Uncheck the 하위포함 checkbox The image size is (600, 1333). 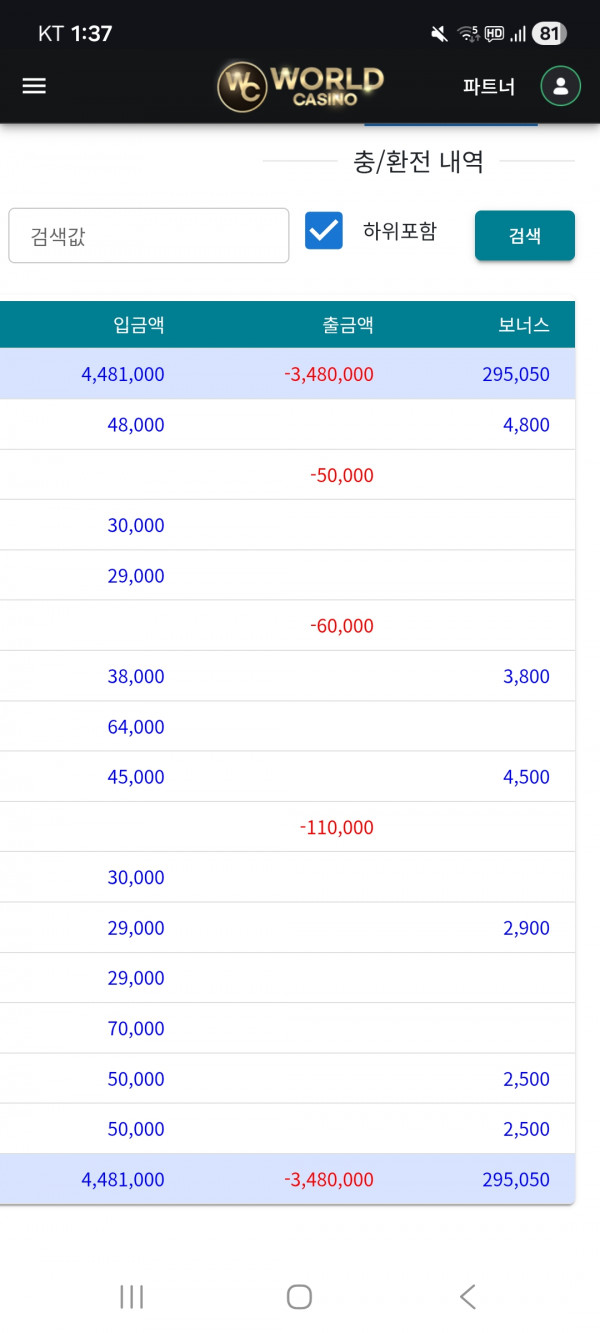pyautogui.click(x=324, y=231)
